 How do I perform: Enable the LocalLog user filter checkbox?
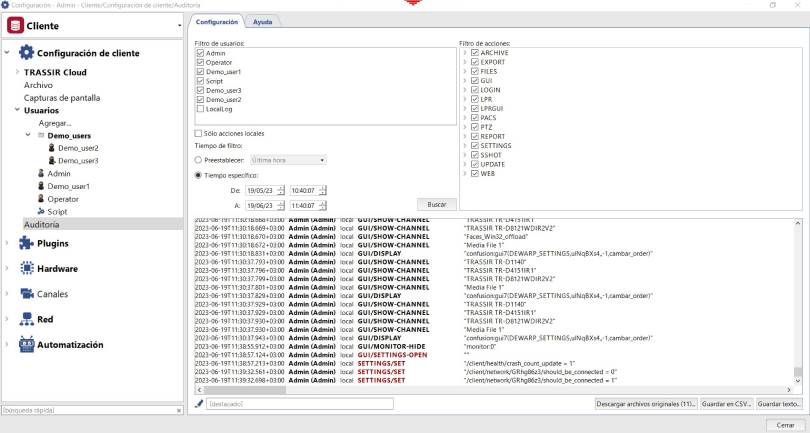coord(200,109)
